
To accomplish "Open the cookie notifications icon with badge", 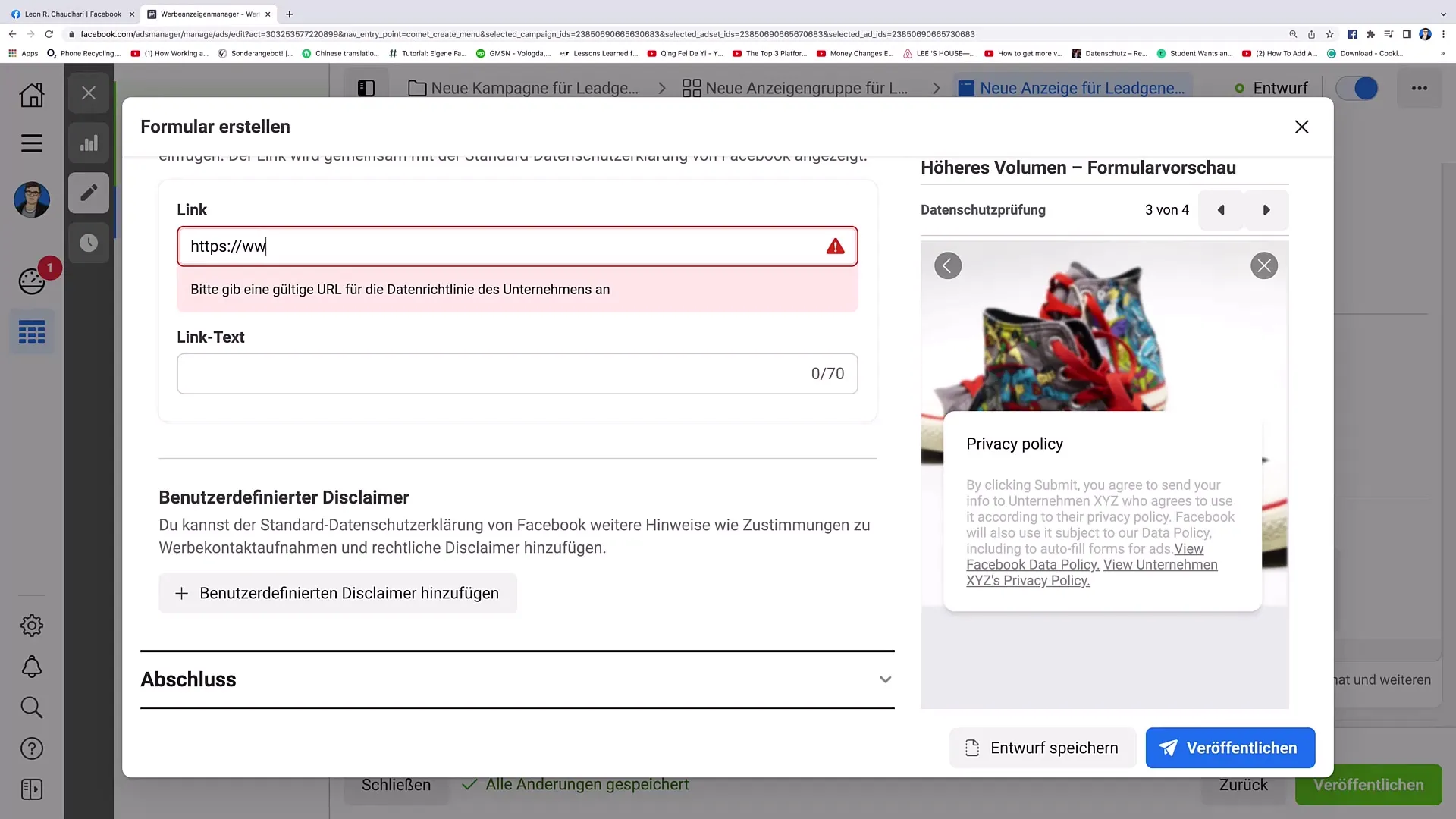I will pos(32,281).
